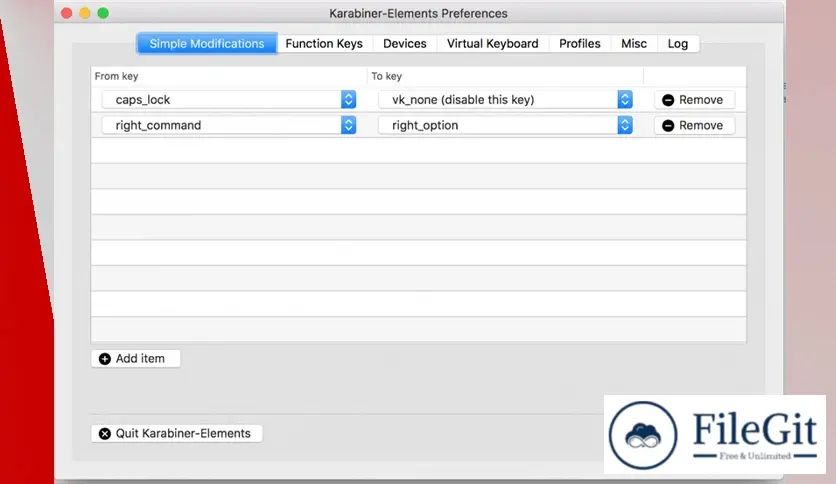Remove the caps_lock mapping
This screenshot has height=484, width=836.
click(694, 100)
